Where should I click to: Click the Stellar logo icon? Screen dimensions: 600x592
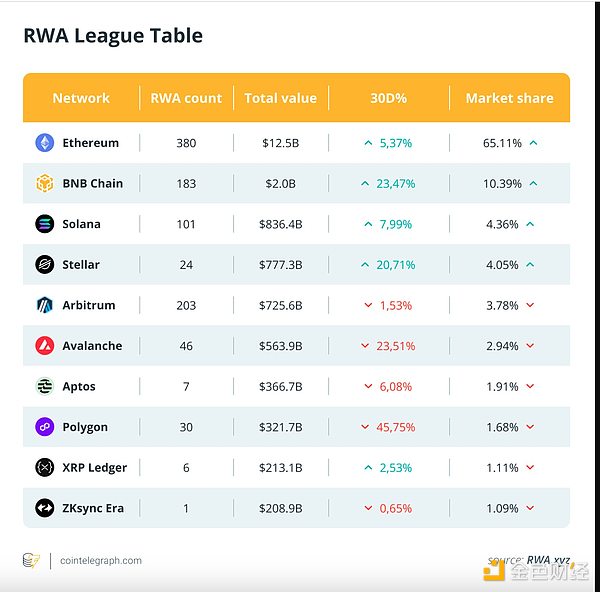click(44, 265)
